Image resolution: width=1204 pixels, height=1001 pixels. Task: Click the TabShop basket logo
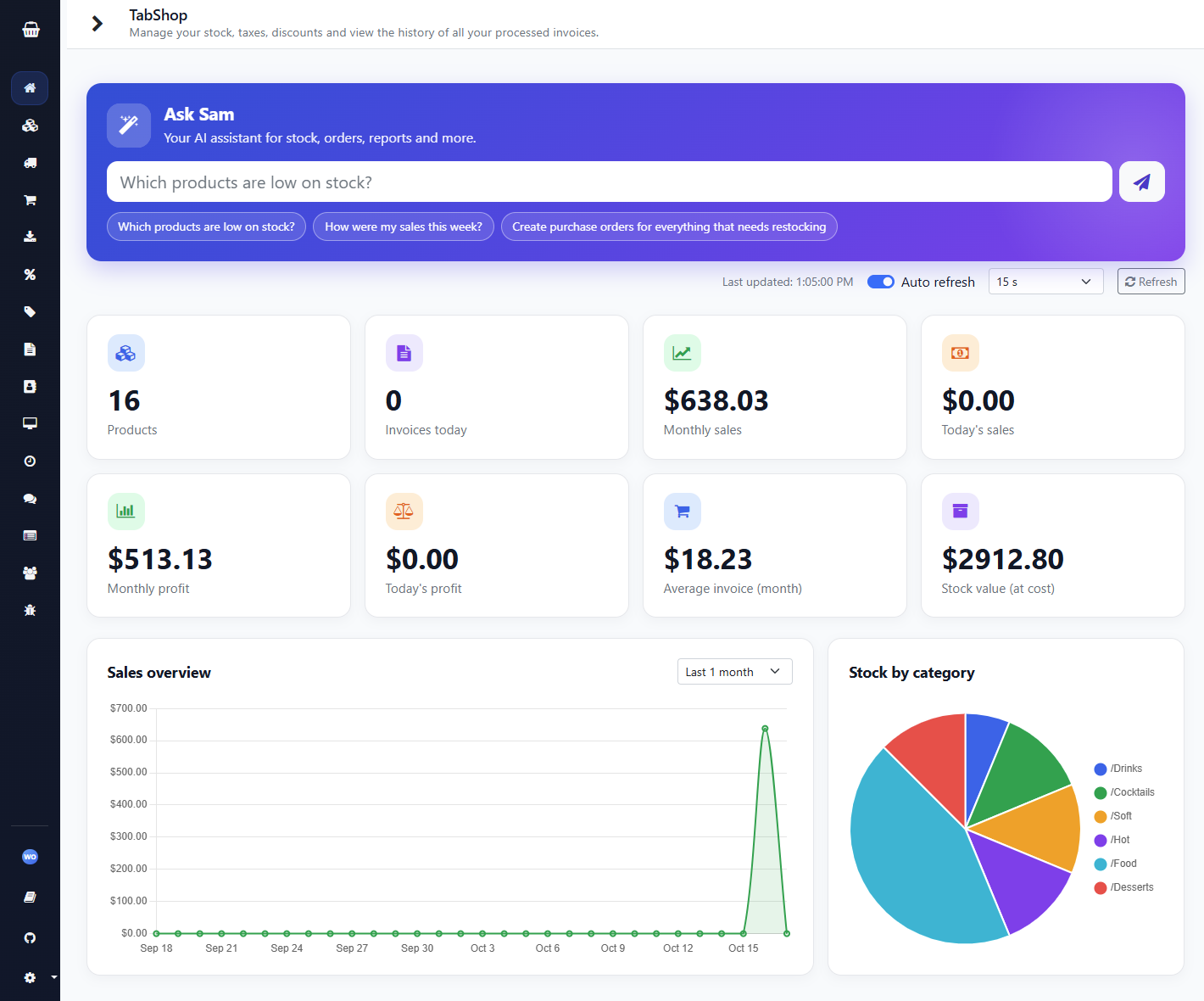pyautogui.click(x=31, y=30)
